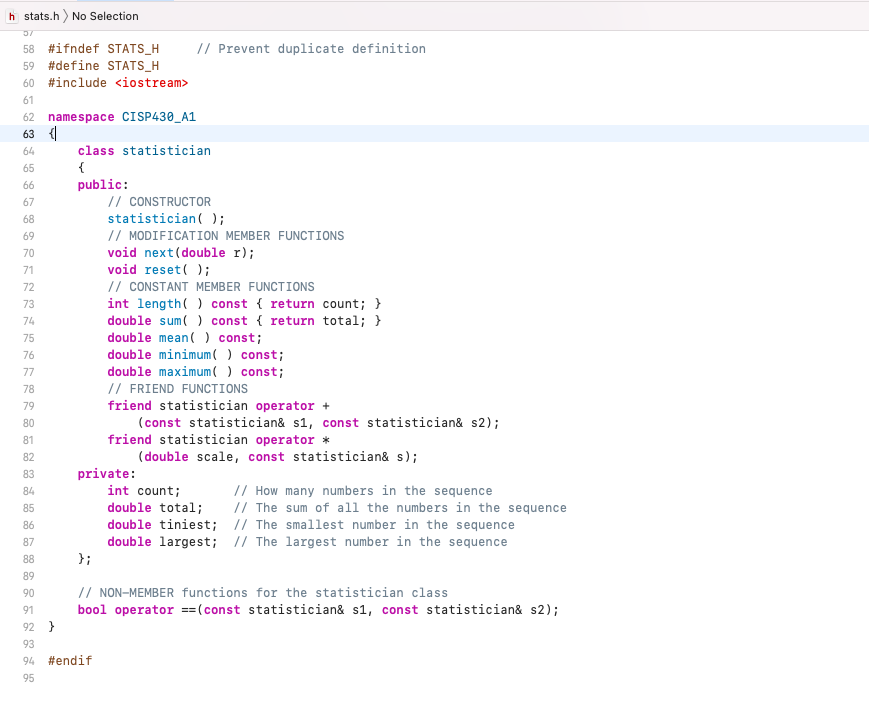Viewport: 869px width, 704px height.
Task: Click the header file icon in the jump bar
Action: 11,16
